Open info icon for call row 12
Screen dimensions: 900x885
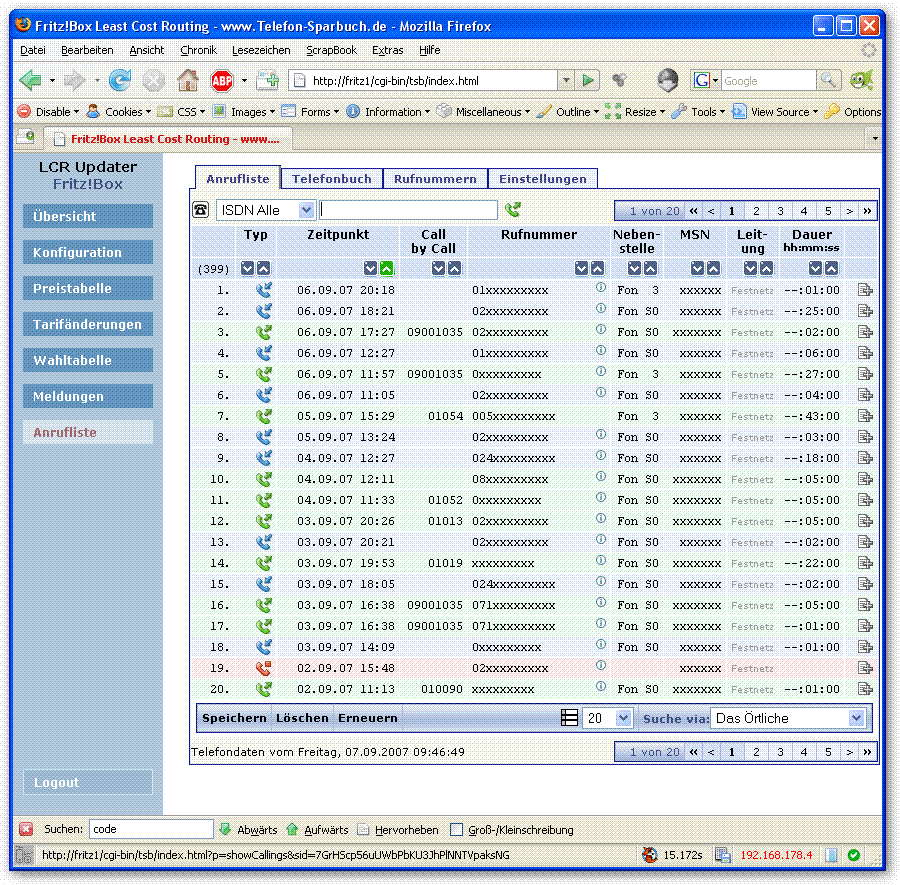point(600,518)
